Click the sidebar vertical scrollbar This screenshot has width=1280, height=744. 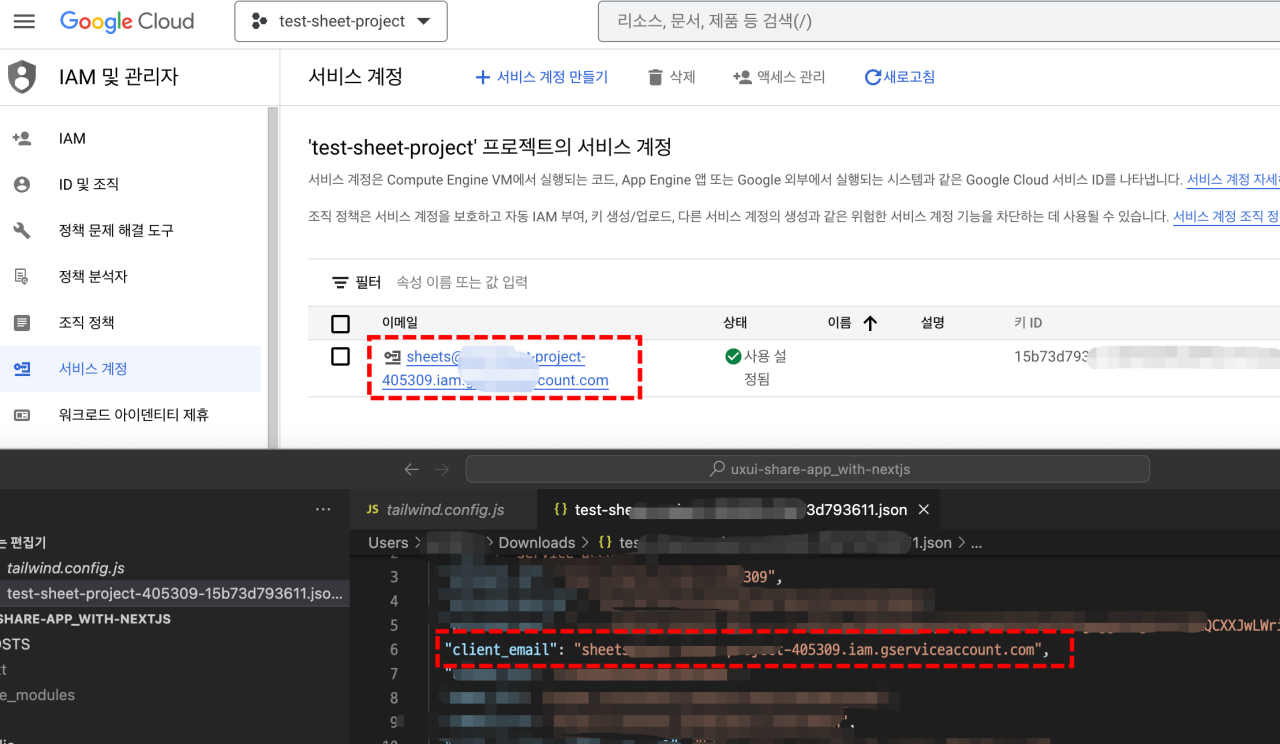[272, 277]
